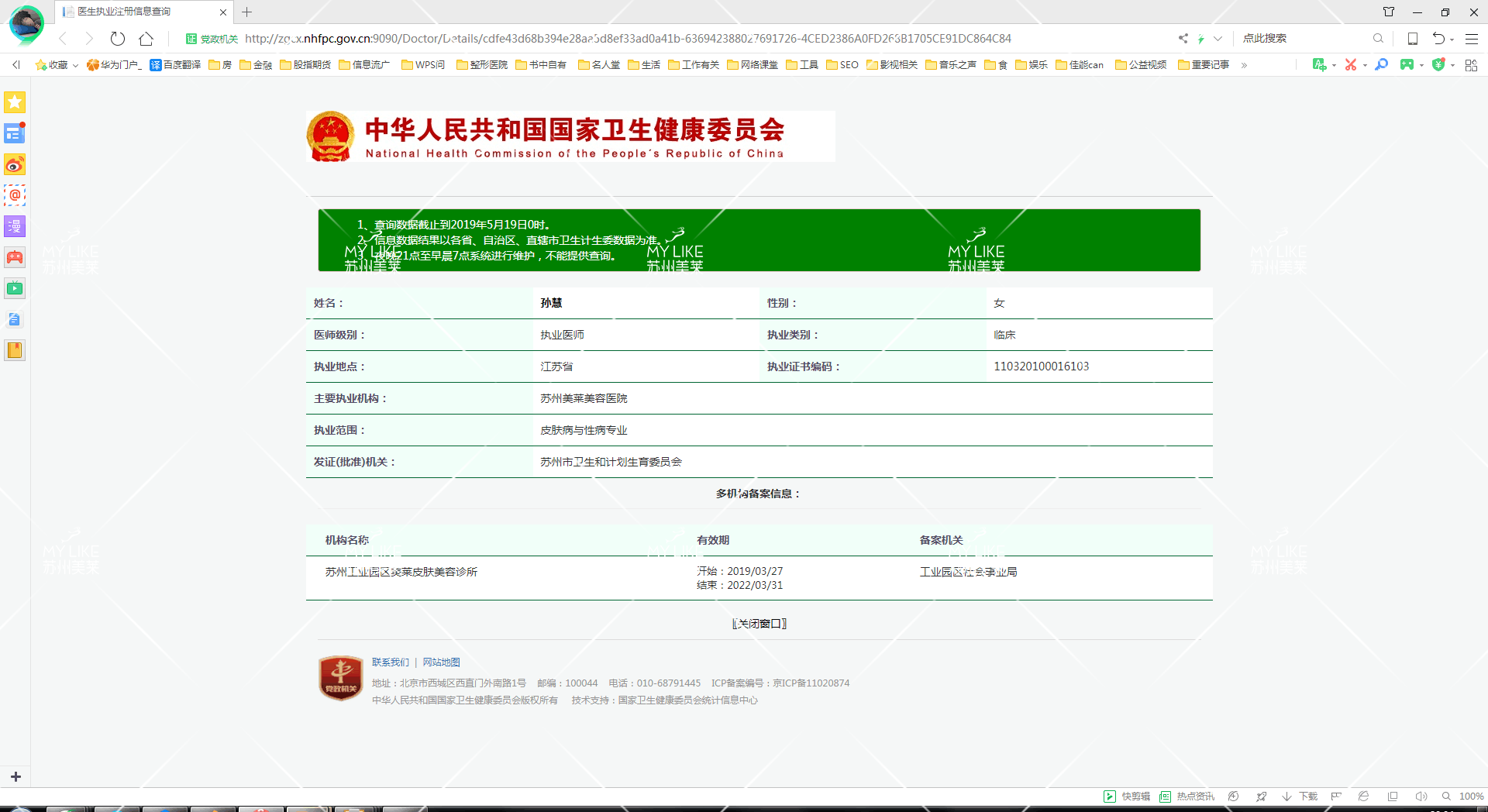The width and height of the screenshot is (1488, 812).
Task: Reload the page with the refresh icon
Action: [x=117, y=39]
